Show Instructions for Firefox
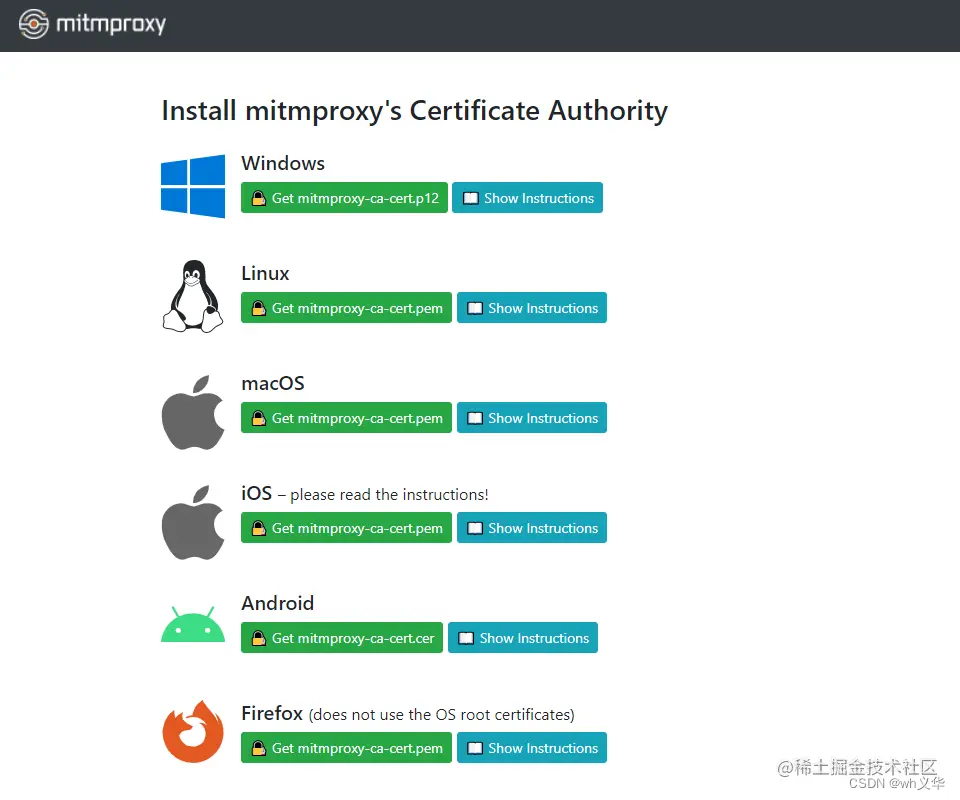 531,747
